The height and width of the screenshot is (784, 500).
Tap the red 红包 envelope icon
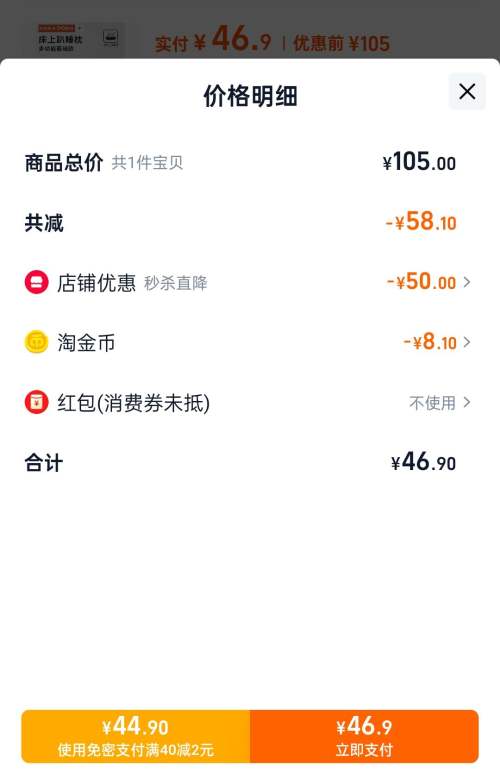coord(36,402)
